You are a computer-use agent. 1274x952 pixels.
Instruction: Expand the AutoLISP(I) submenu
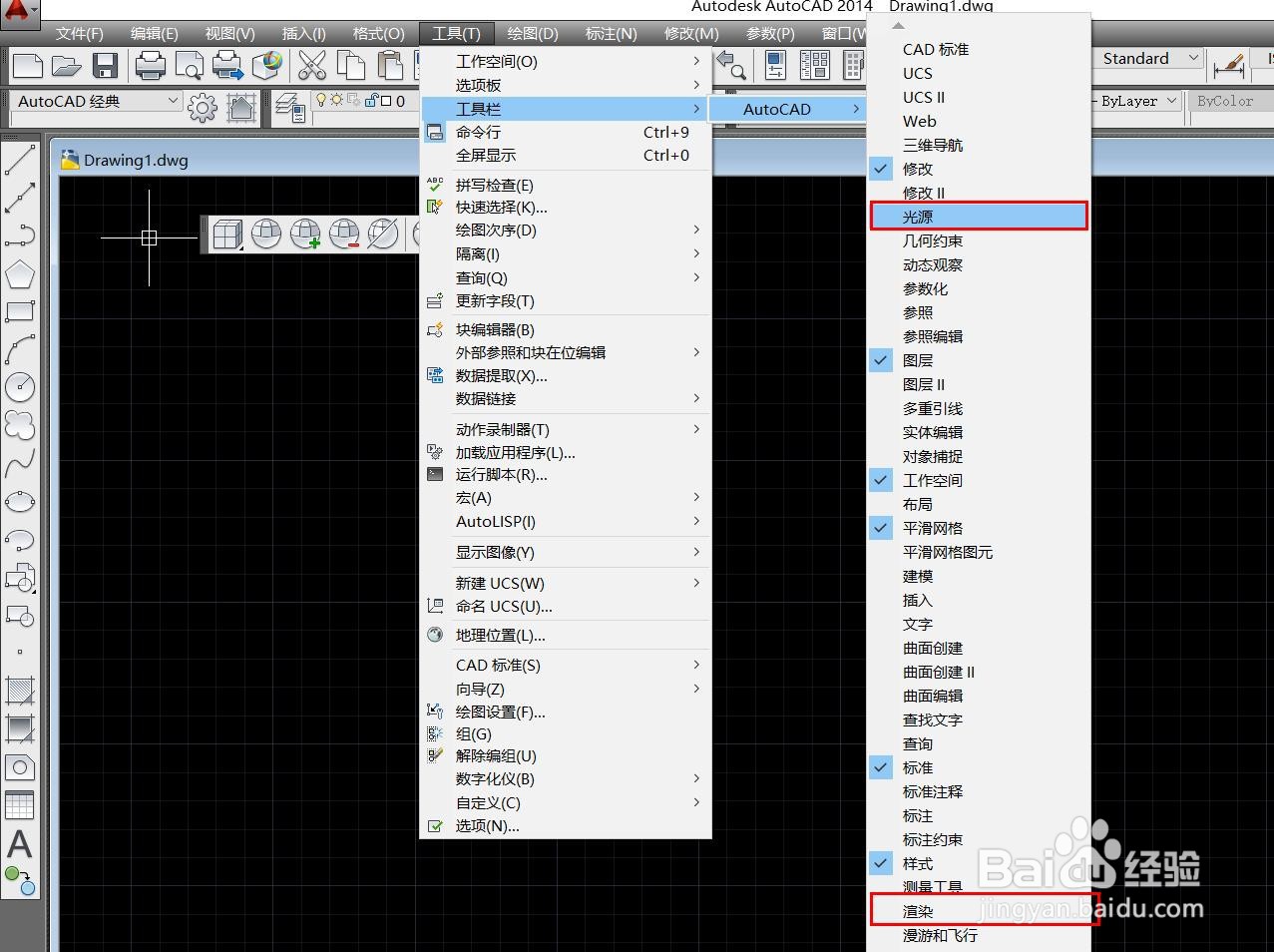point(566,521)
